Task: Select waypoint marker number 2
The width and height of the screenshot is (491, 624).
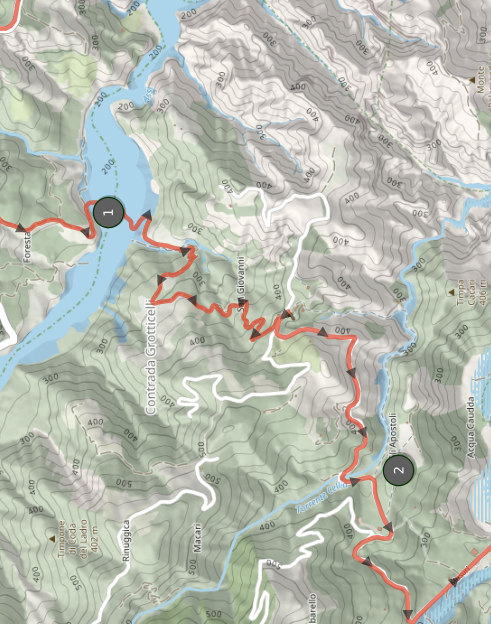Action: click(398, 470)
